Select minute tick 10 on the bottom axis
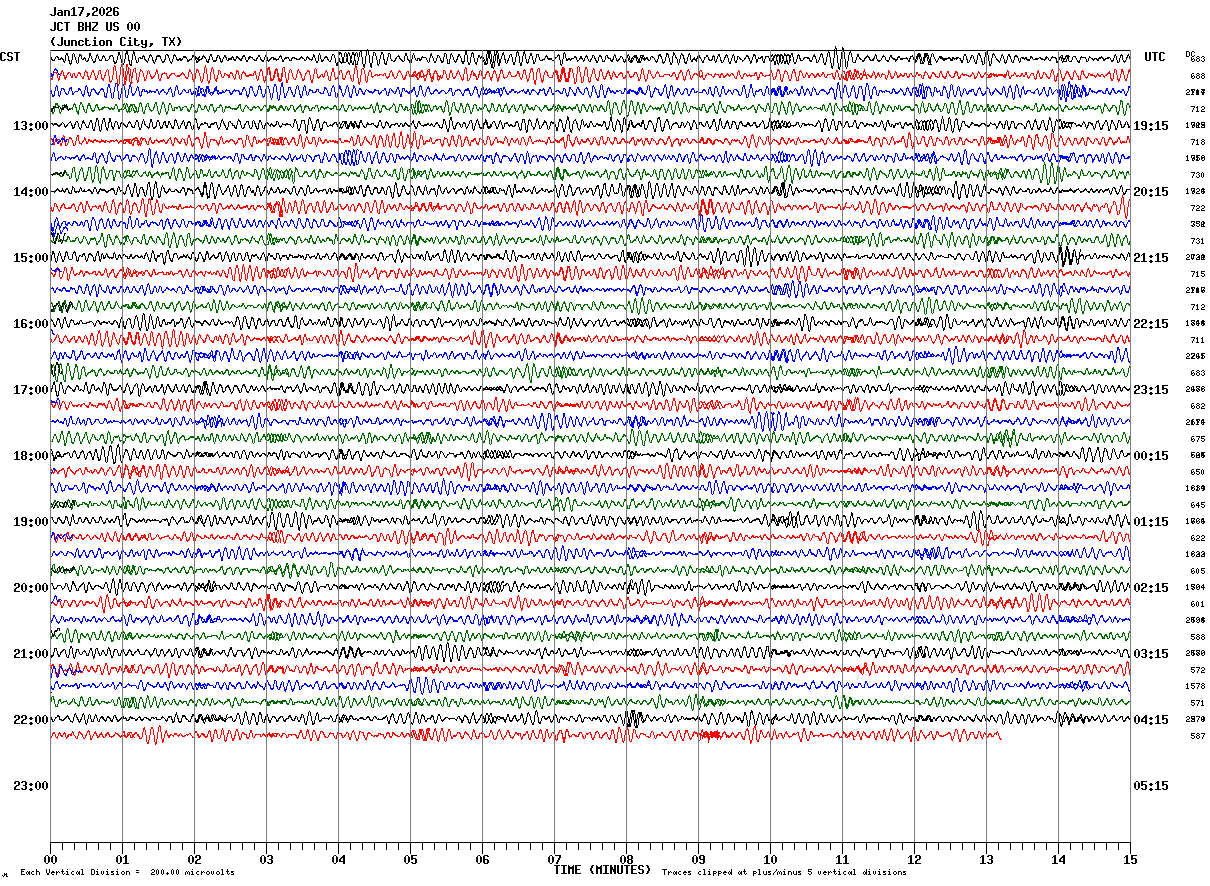This screenshot has height=886, width=1210. coord(770,859)
